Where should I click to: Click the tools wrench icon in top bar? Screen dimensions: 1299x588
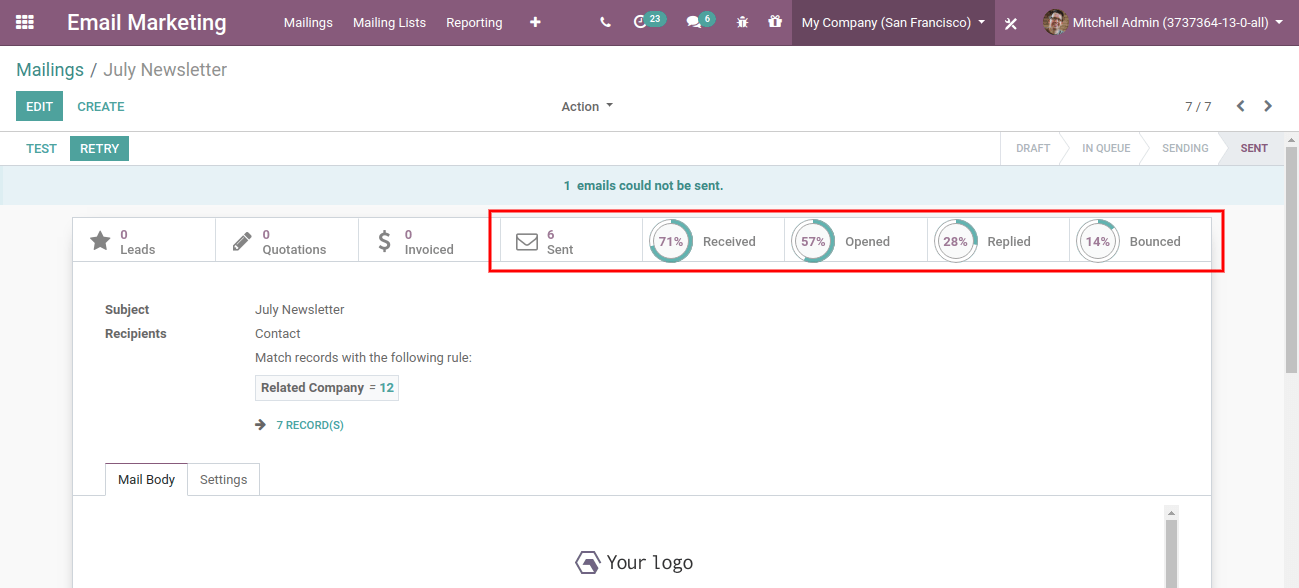(1011, 23)
